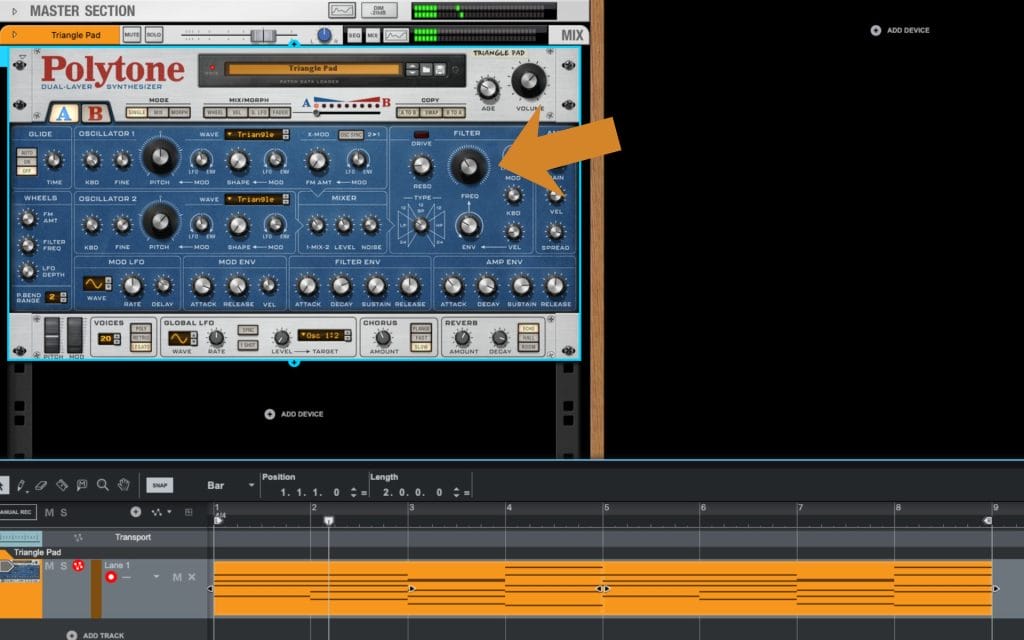The image size is (1024, 640).
Task: Solo the Triangle Pad mixer channel
Action: tap(154, 35)
